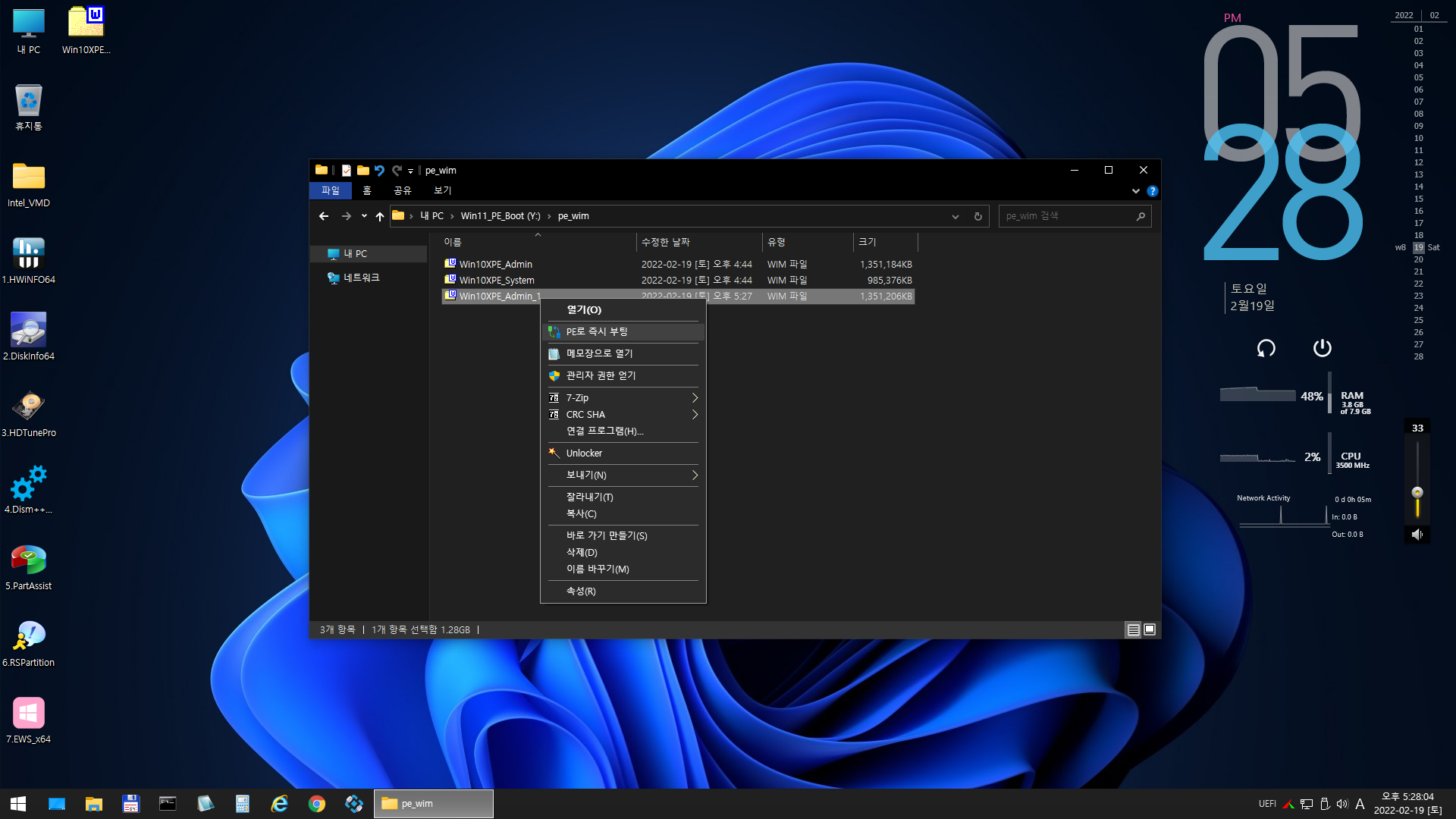Open the Win10XPE desktop folder icon

click(86, 30)
